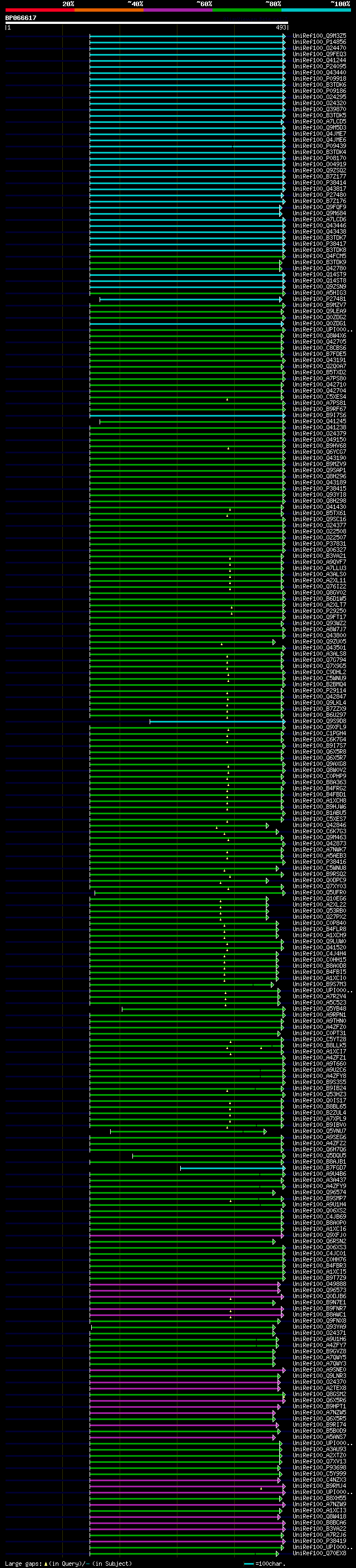
Task: Open hit UniRef100_B1ABU5
Action: 319,813
